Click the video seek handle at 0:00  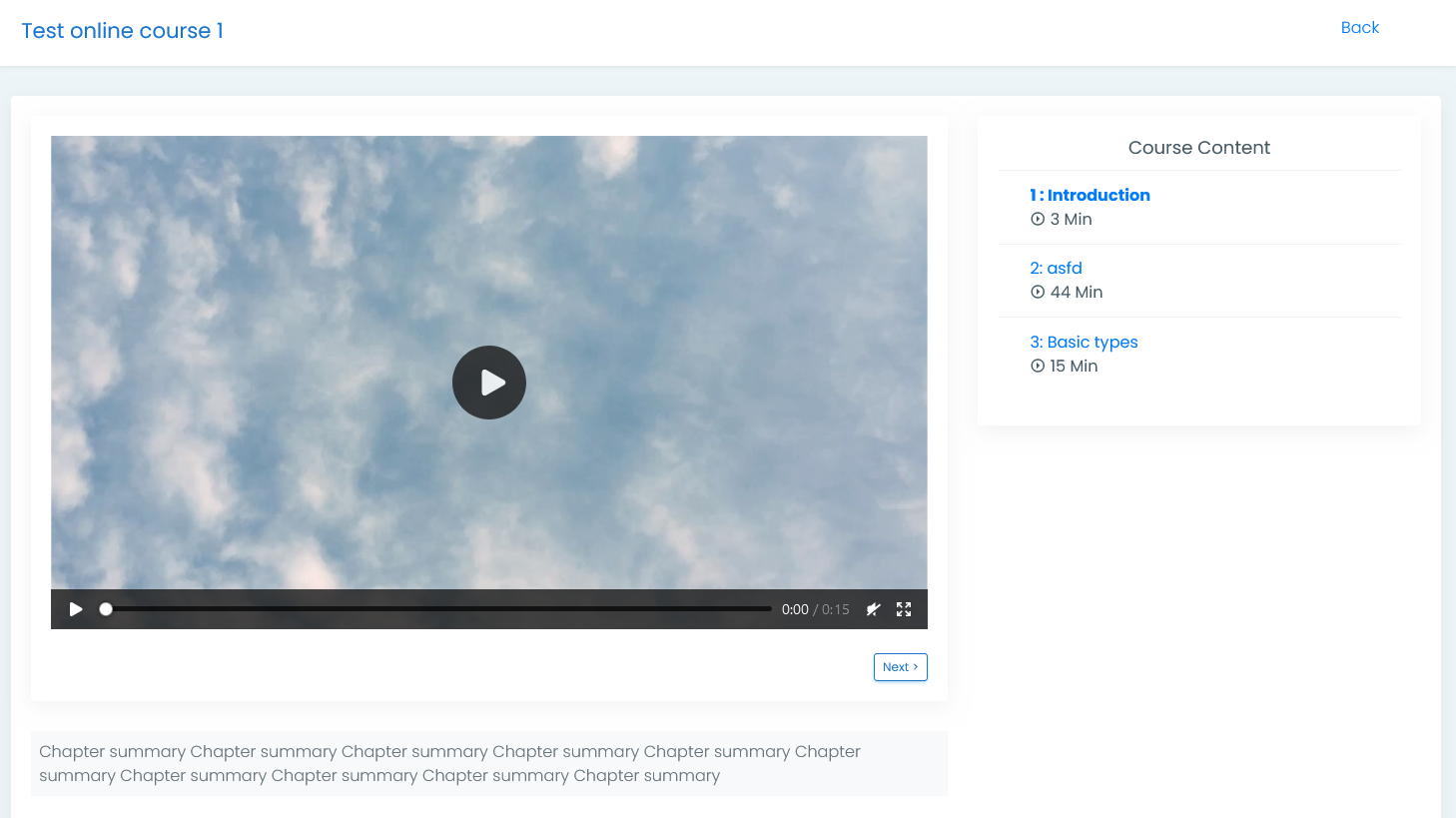106,609
